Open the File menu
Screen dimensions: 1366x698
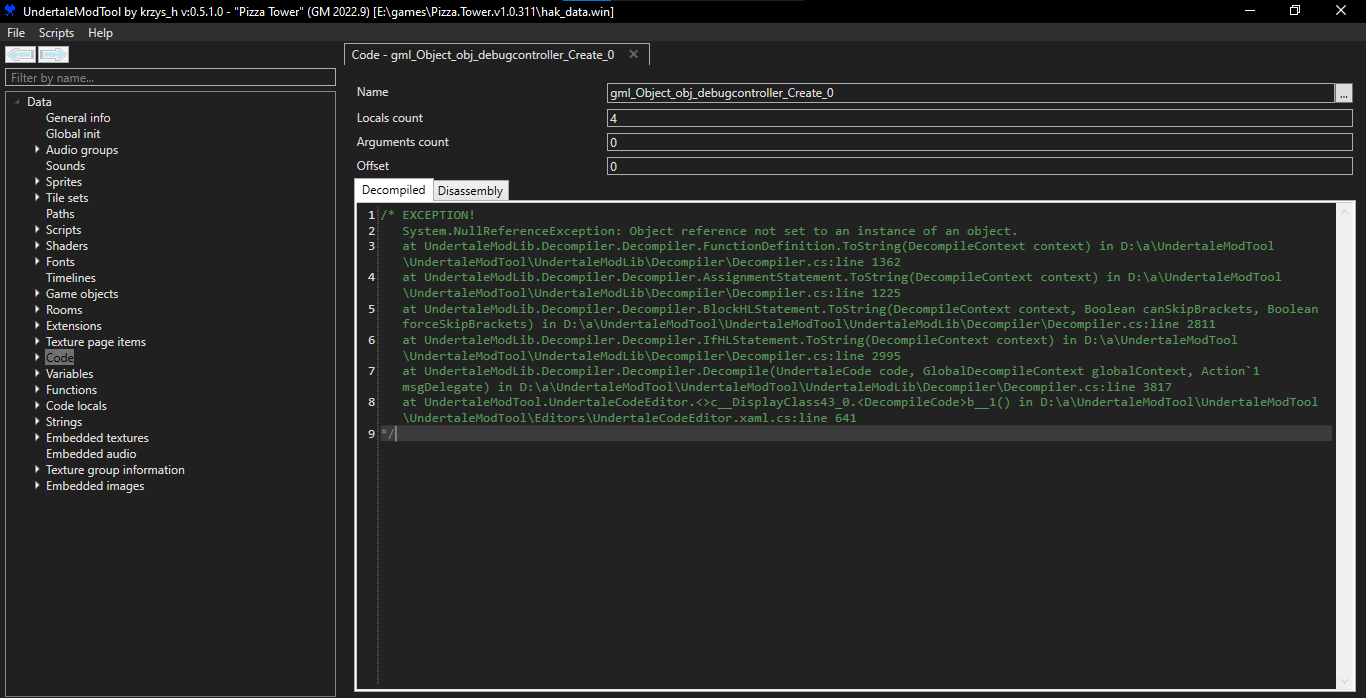tap(15, 32)
